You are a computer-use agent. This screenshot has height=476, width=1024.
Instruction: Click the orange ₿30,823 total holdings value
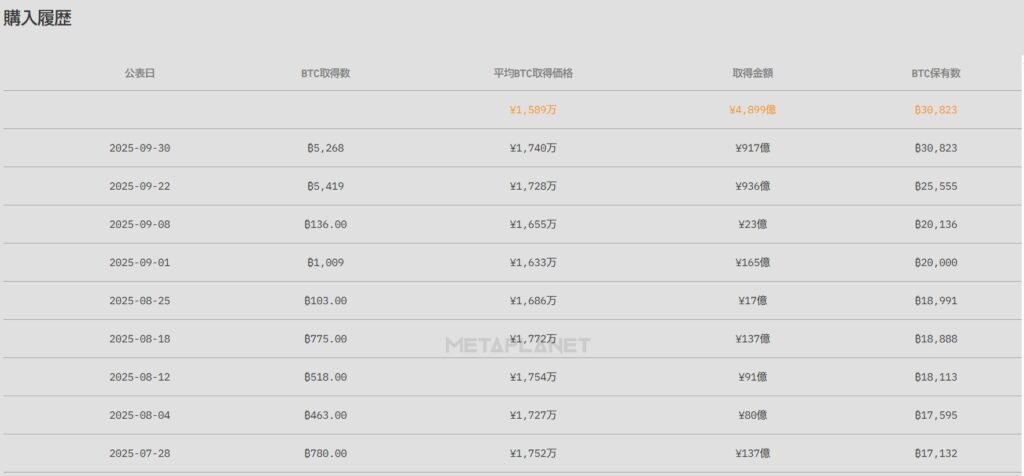(936, 110)
